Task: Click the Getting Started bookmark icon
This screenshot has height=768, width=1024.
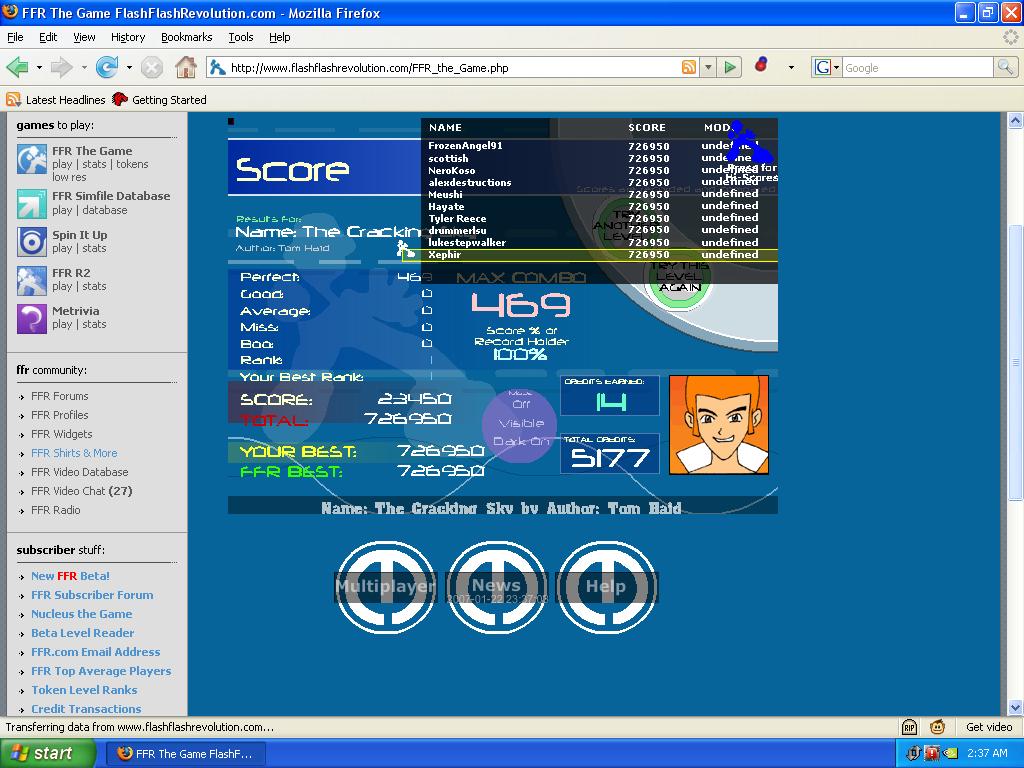Action: coord(120,99)
